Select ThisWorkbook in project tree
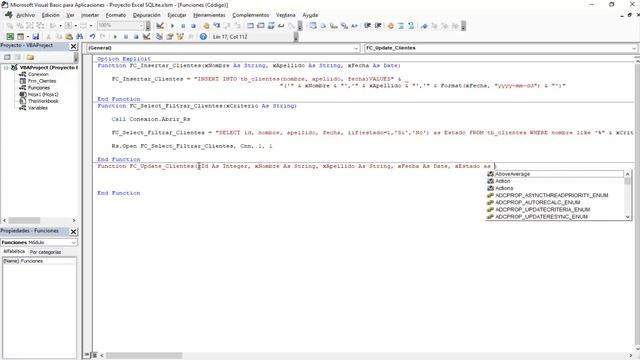Viewport: 640px width, 360px height. click(43, 101)
